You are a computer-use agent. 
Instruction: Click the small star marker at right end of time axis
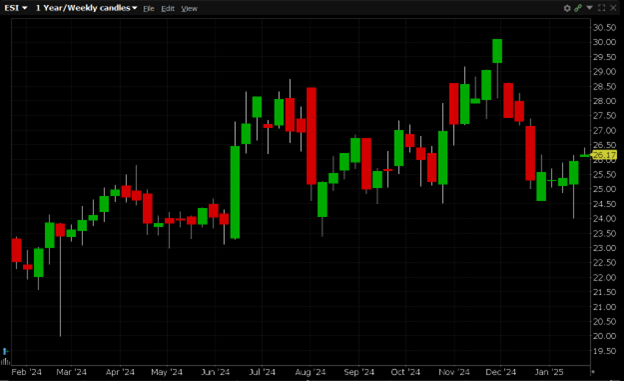click(593, 372)
